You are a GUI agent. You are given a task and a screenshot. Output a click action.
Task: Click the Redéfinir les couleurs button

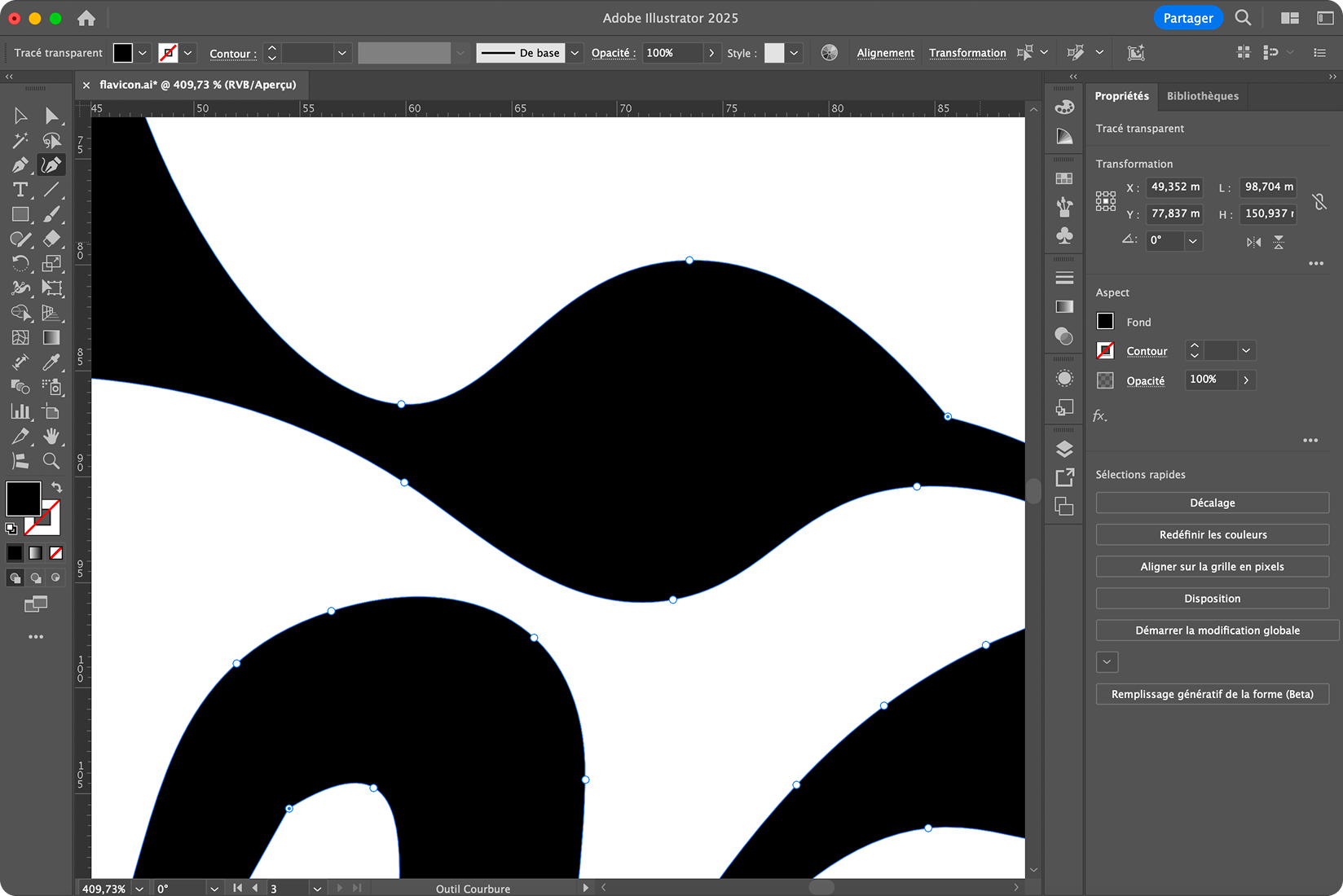point(1212,535)
